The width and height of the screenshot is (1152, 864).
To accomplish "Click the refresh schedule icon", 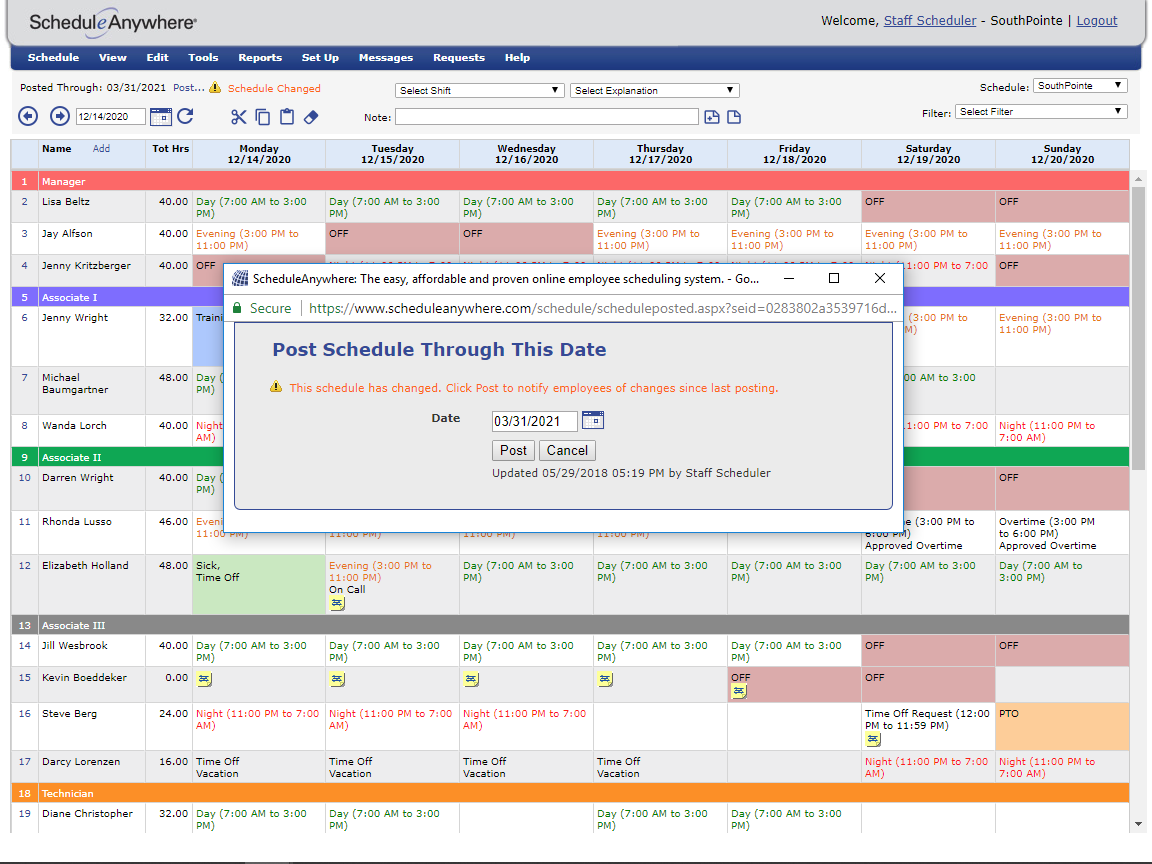I will tap(185, 116).
